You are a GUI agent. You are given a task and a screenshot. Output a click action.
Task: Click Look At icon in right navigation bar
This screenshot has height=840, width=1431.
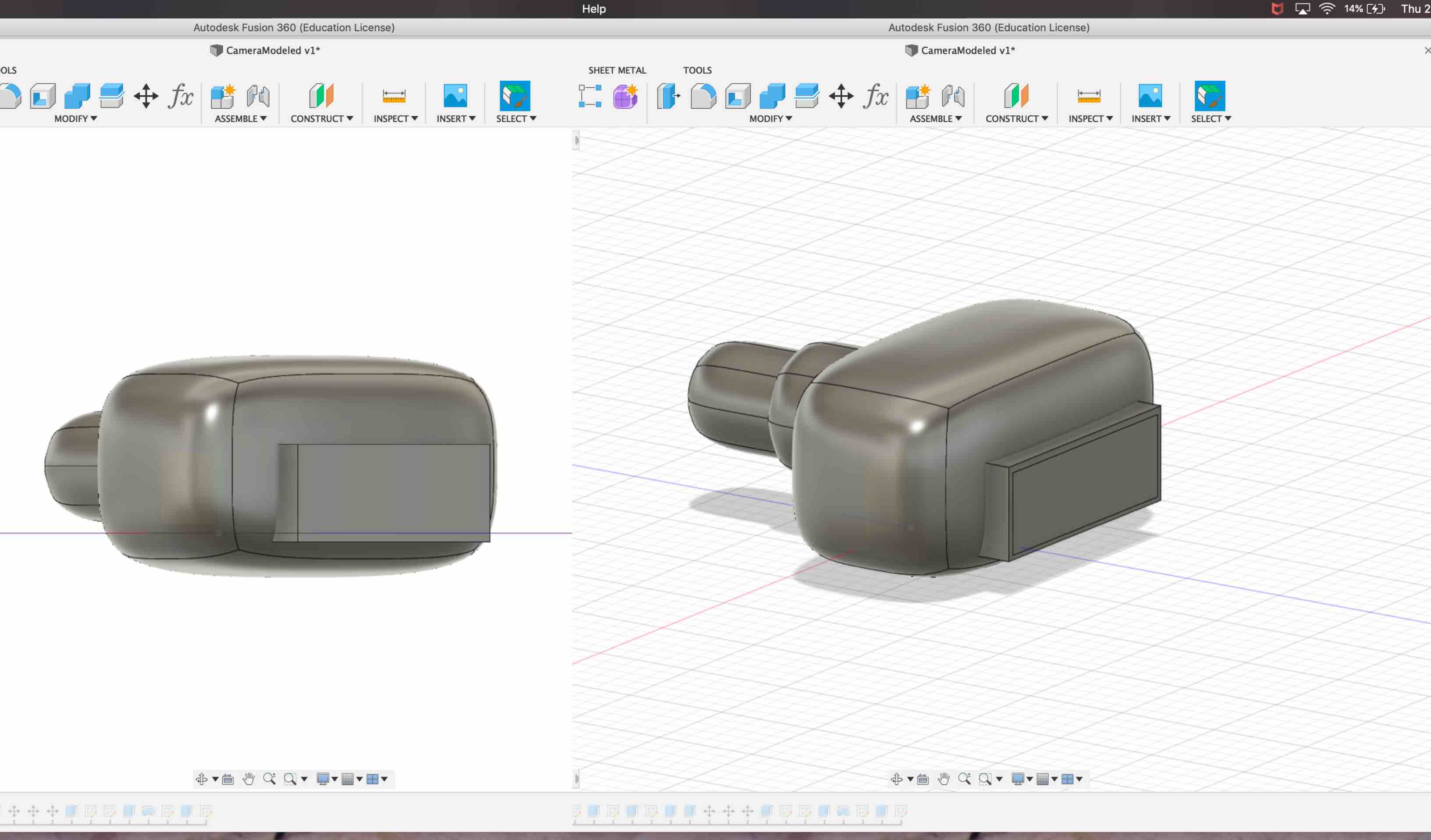(923, 779)
